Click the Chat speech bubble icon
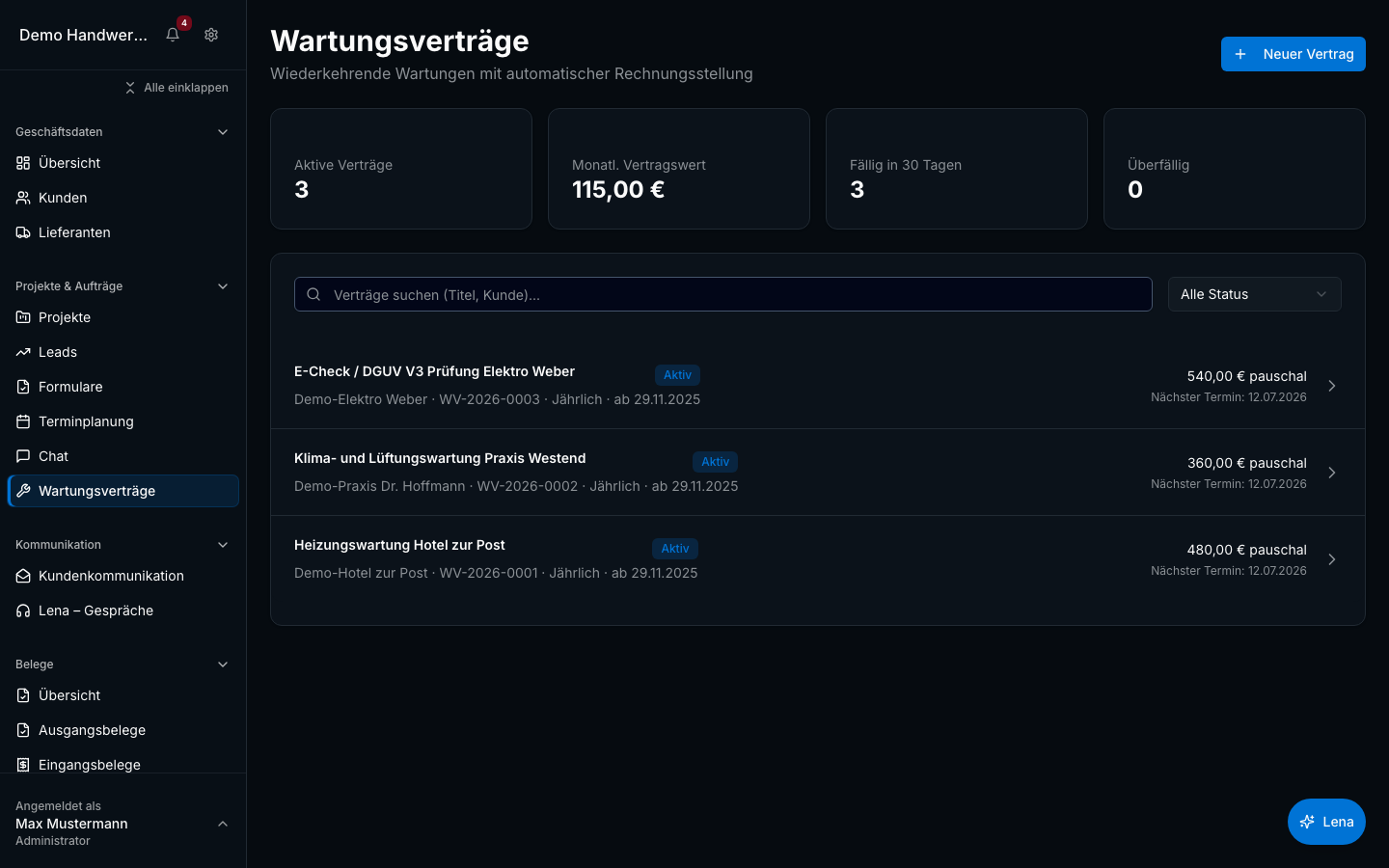The width and height of the screenshot is (1389, 868). [x=23, y=456]
